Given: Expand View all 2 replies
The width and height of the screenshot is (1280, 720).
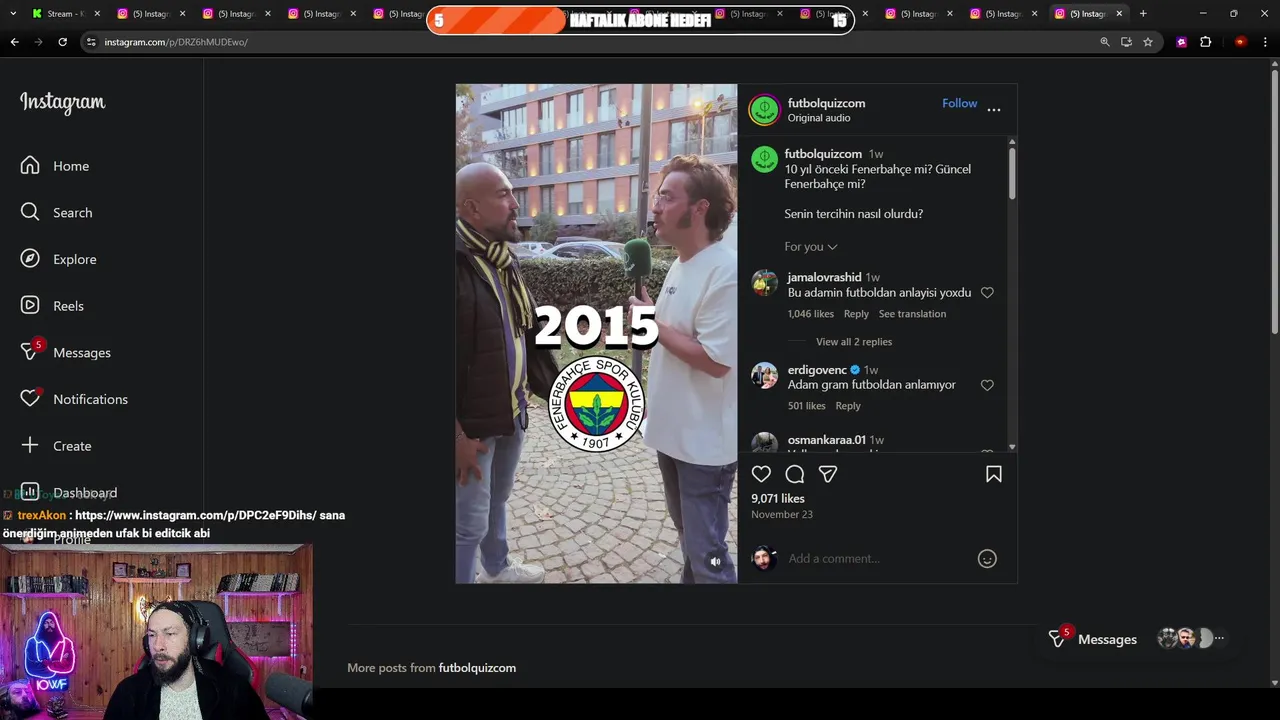Looking at the screenshot, I should pos(854,342).
